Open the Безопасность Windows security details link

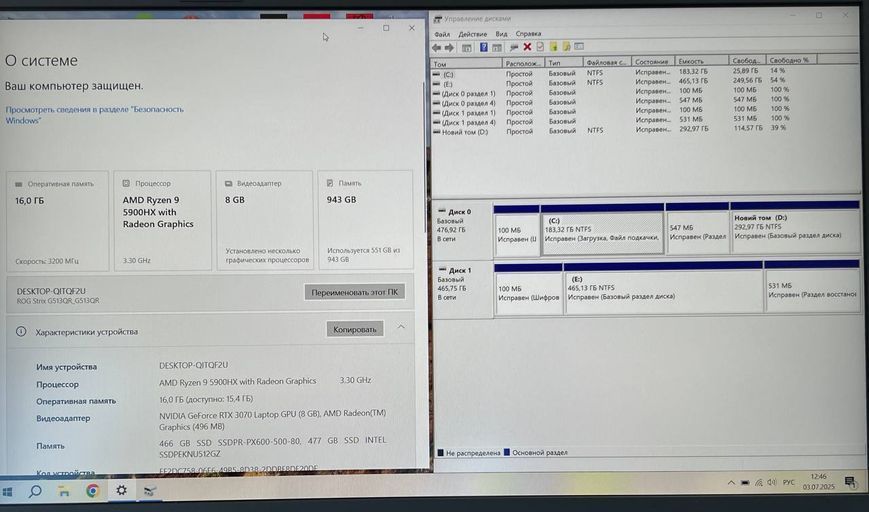click(x=94, y=115)
